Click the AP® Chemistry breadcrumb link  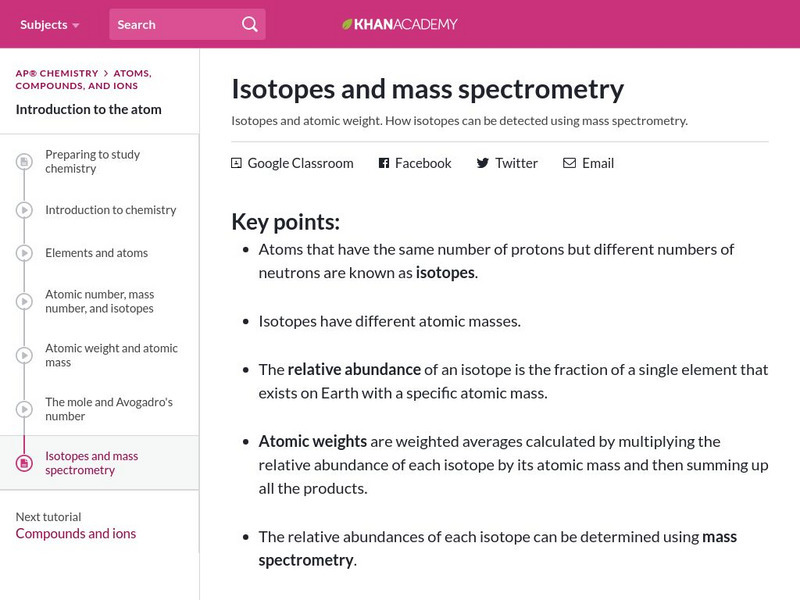tap(56, 73)
